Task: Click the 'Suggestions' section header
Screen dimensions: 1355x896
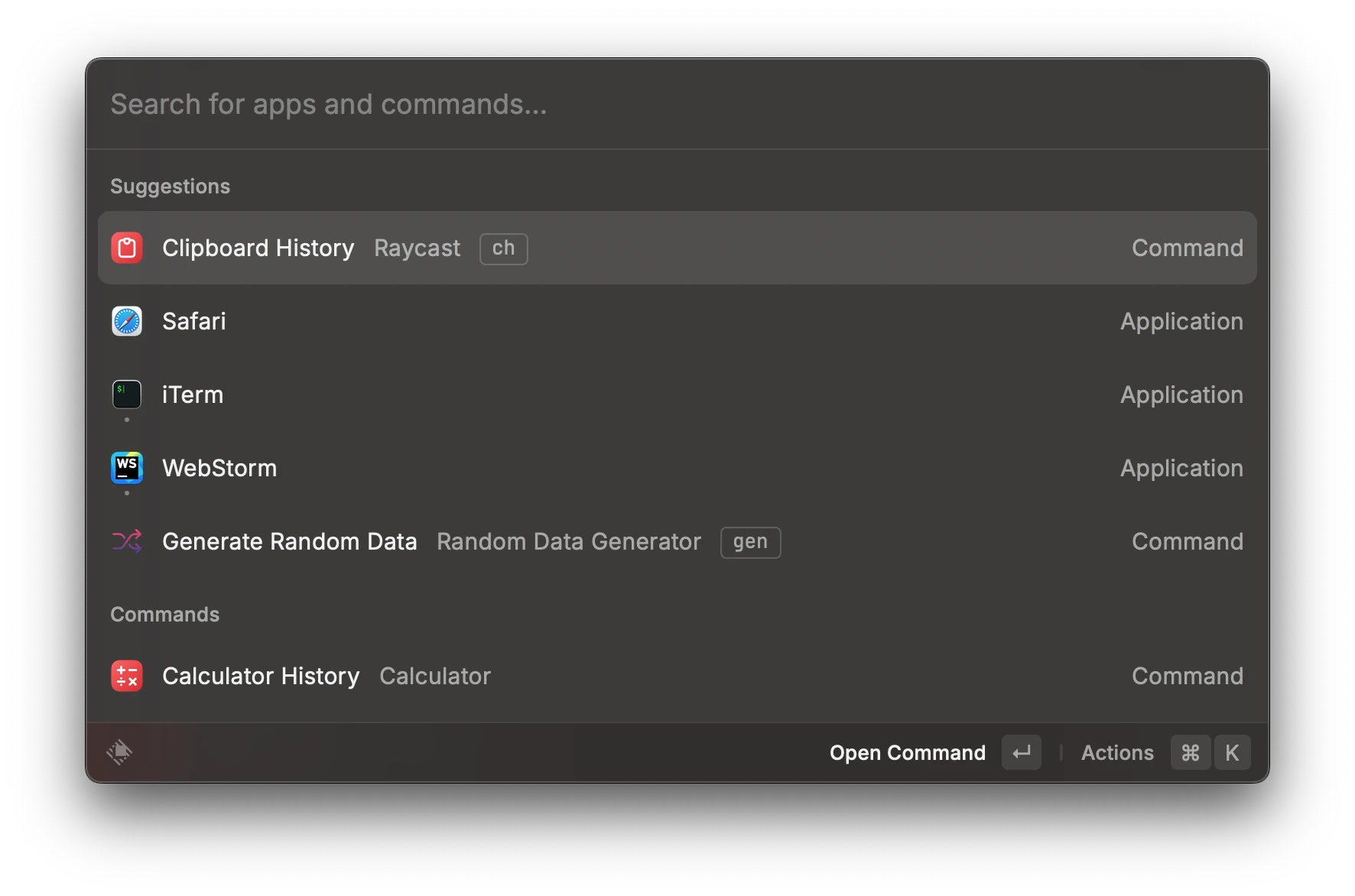Action: 170,187
